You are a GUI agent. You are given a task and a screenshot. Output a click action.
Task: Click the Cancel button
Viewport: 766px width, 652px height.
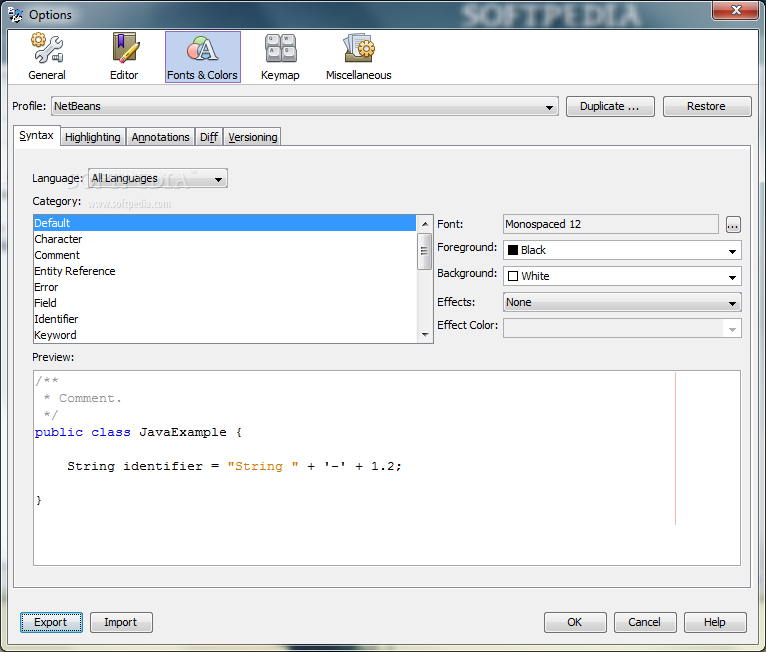click(645, 622)
